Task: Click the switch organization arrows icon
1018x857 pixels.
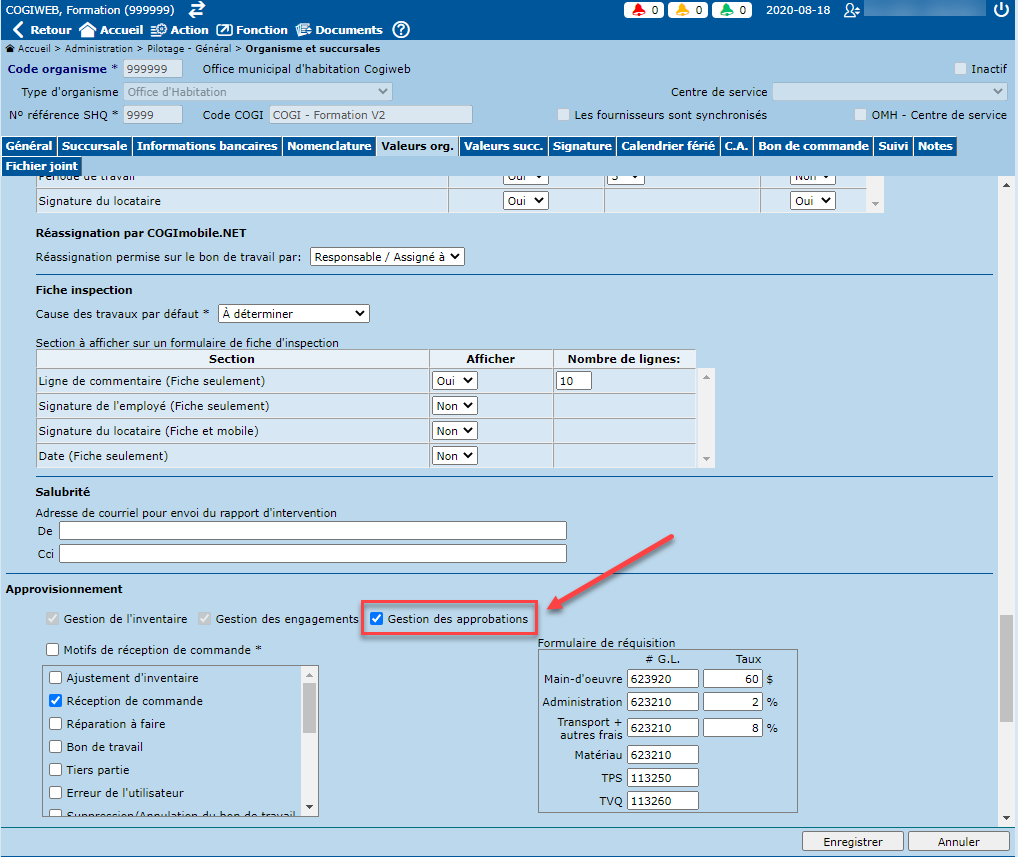Action: tap(197, 9)
